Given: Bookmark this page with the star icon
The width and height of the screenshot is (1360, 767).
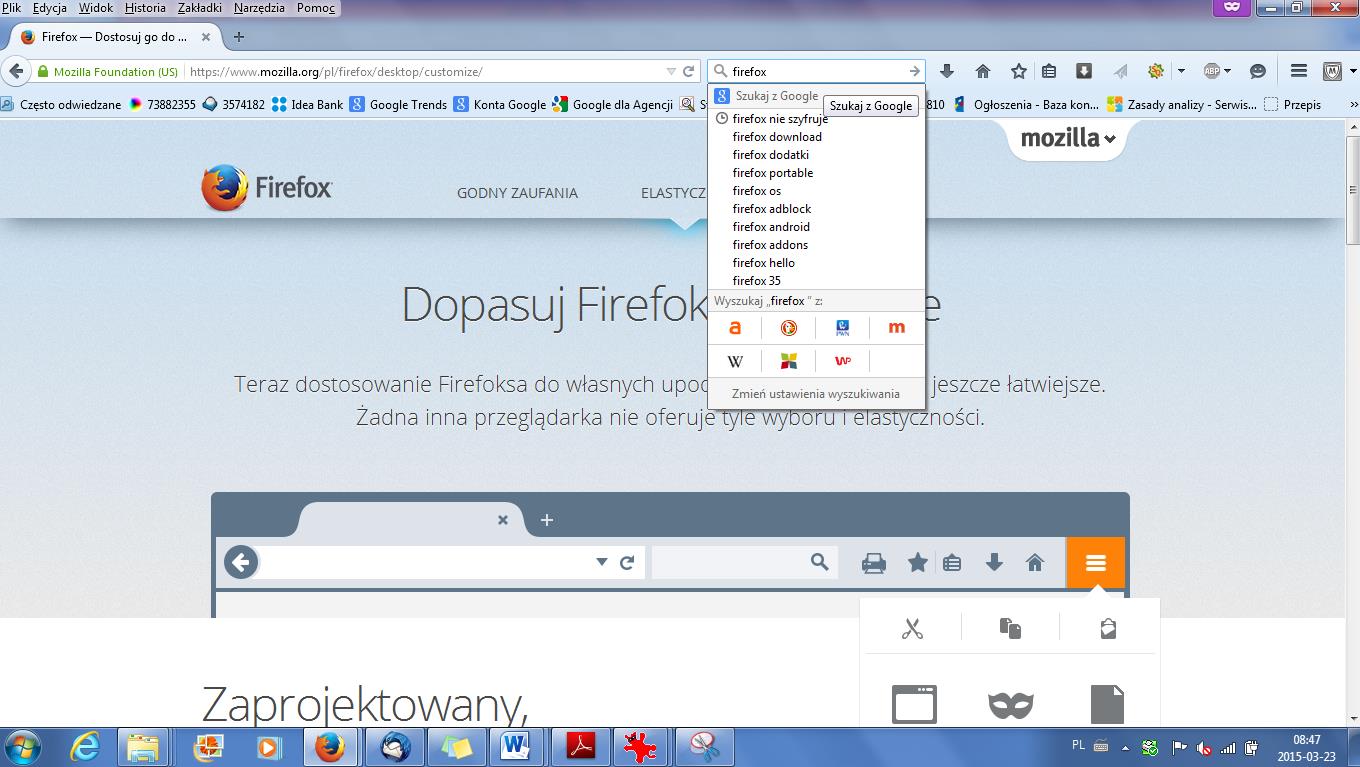Looking at the screenshot, I should (x=1019, y=71).
